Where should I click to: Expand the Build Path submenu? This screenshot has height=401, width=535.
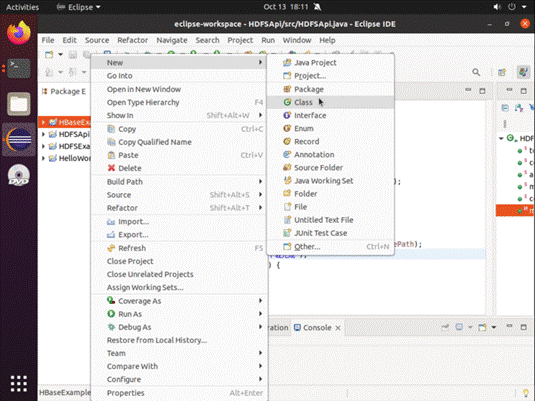pos(179,182)
